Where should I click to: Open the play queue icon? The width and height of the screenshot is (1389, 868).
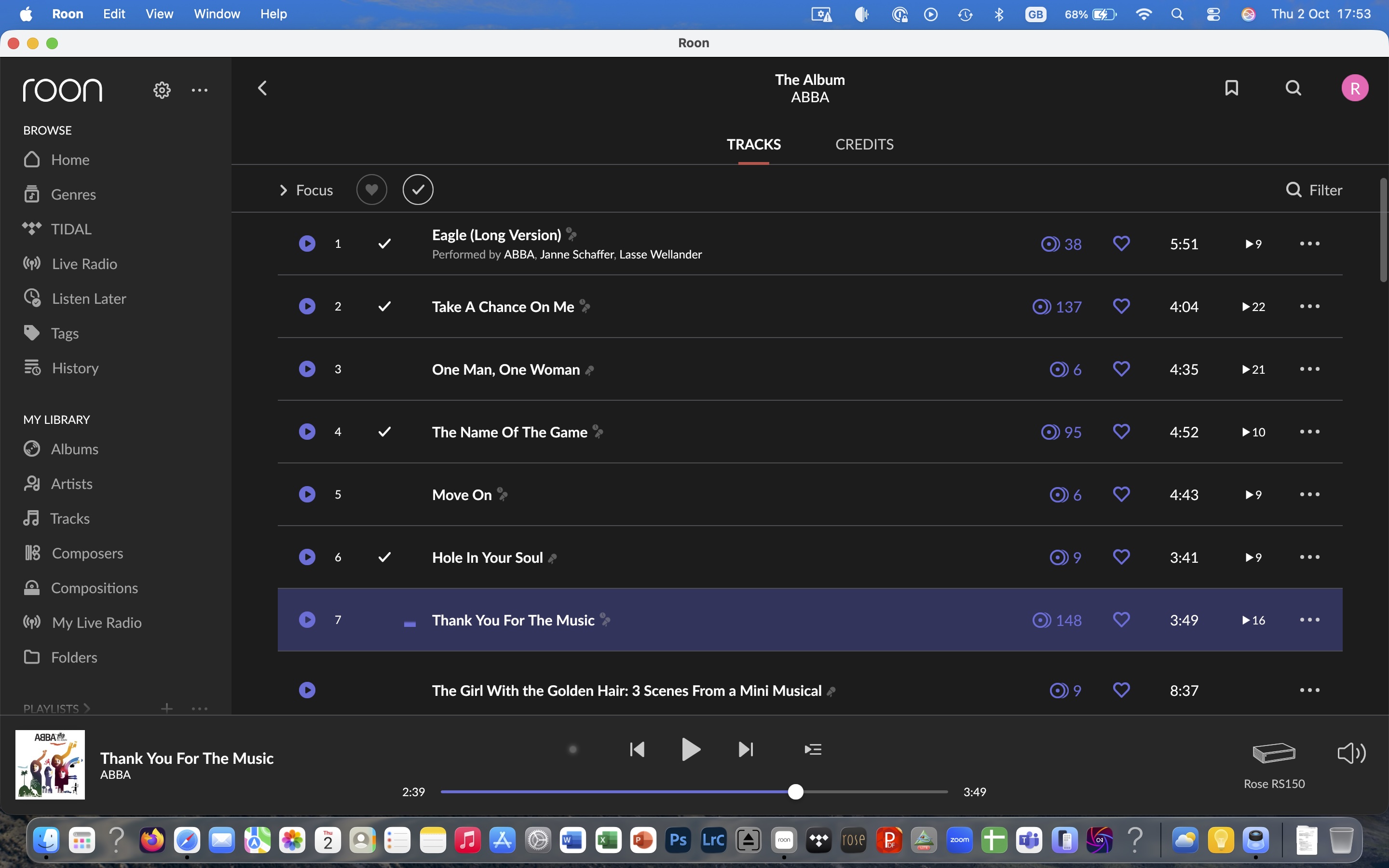[x=813, y=749]
